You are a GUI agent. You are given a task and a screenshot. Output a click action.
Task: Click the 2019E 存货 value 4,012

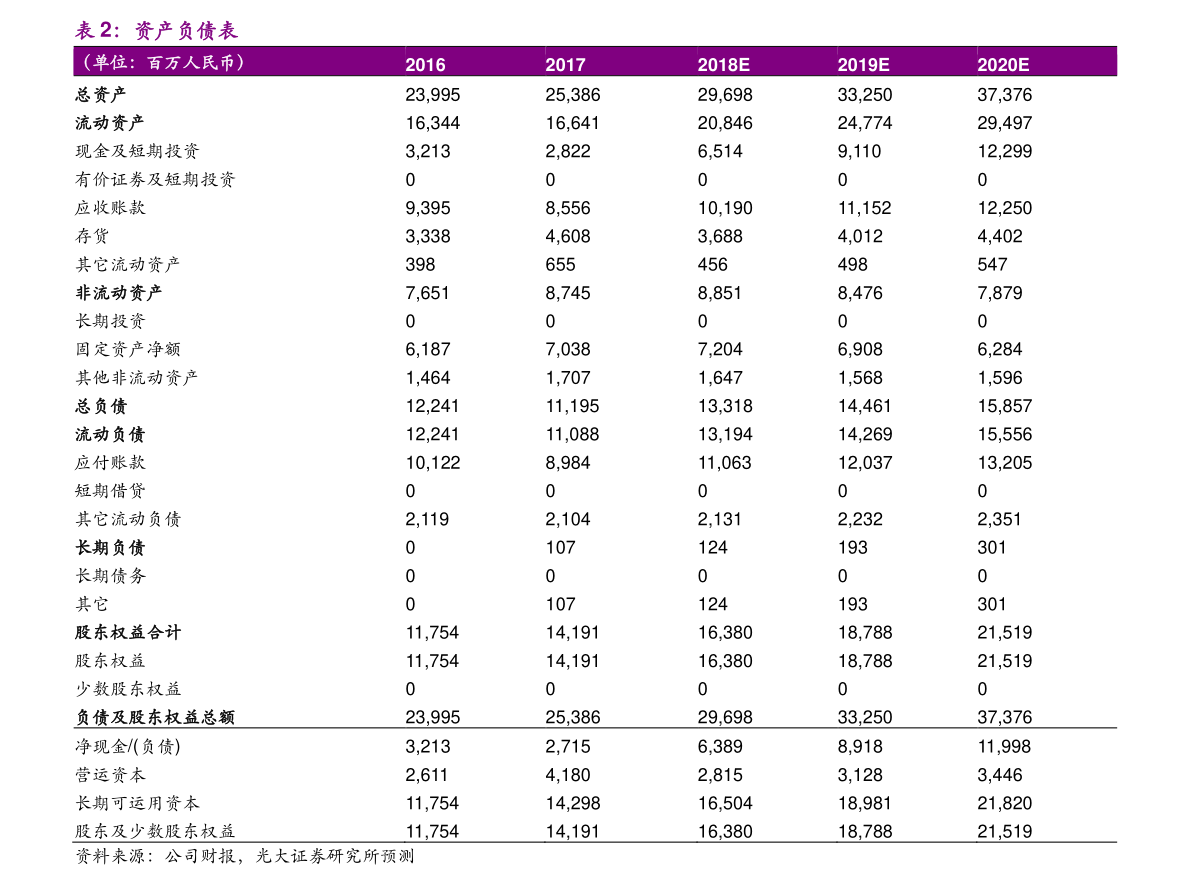(x=860, y=236)
